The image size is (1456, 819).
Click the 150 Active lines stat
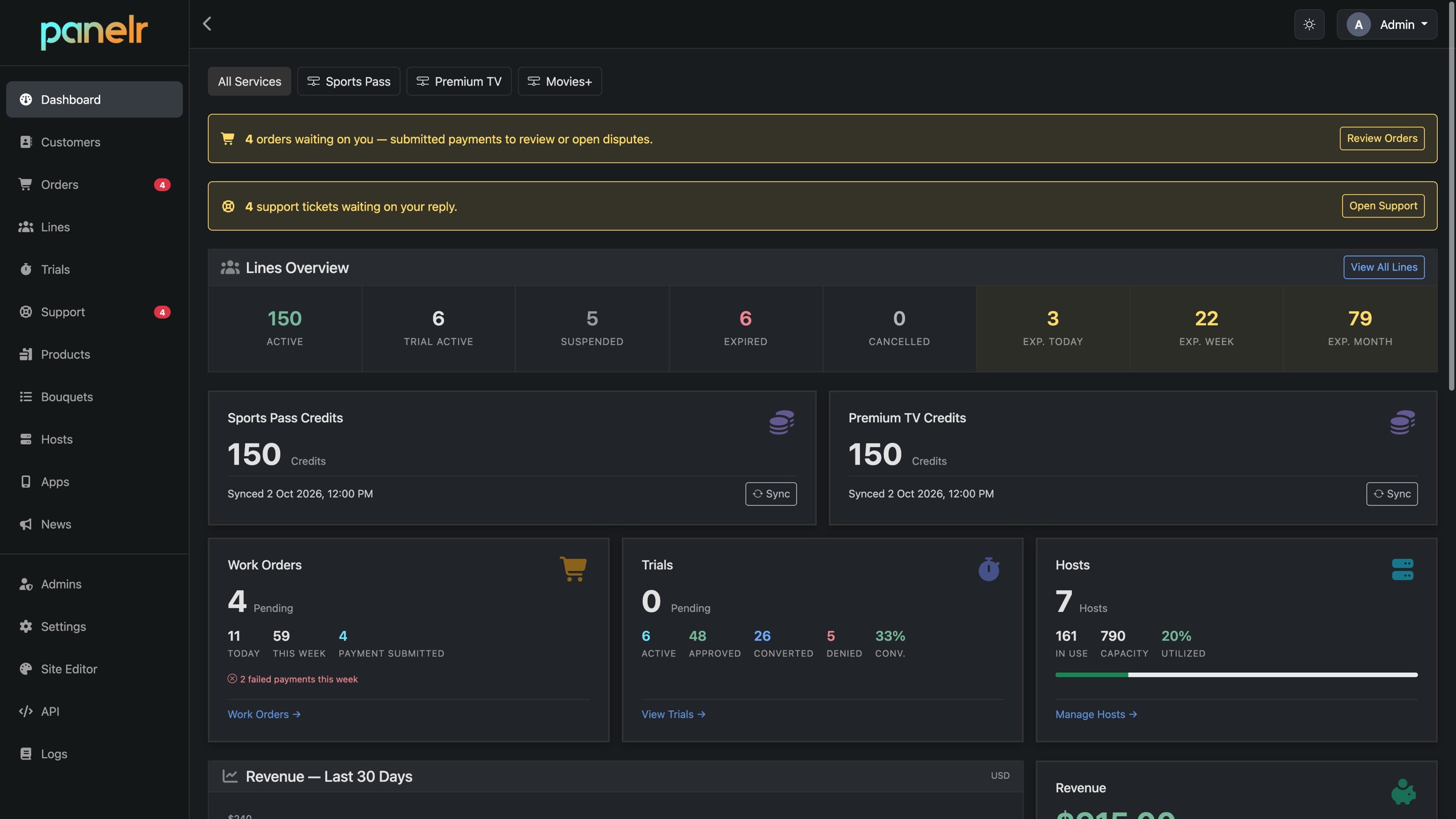click(285, 329)
